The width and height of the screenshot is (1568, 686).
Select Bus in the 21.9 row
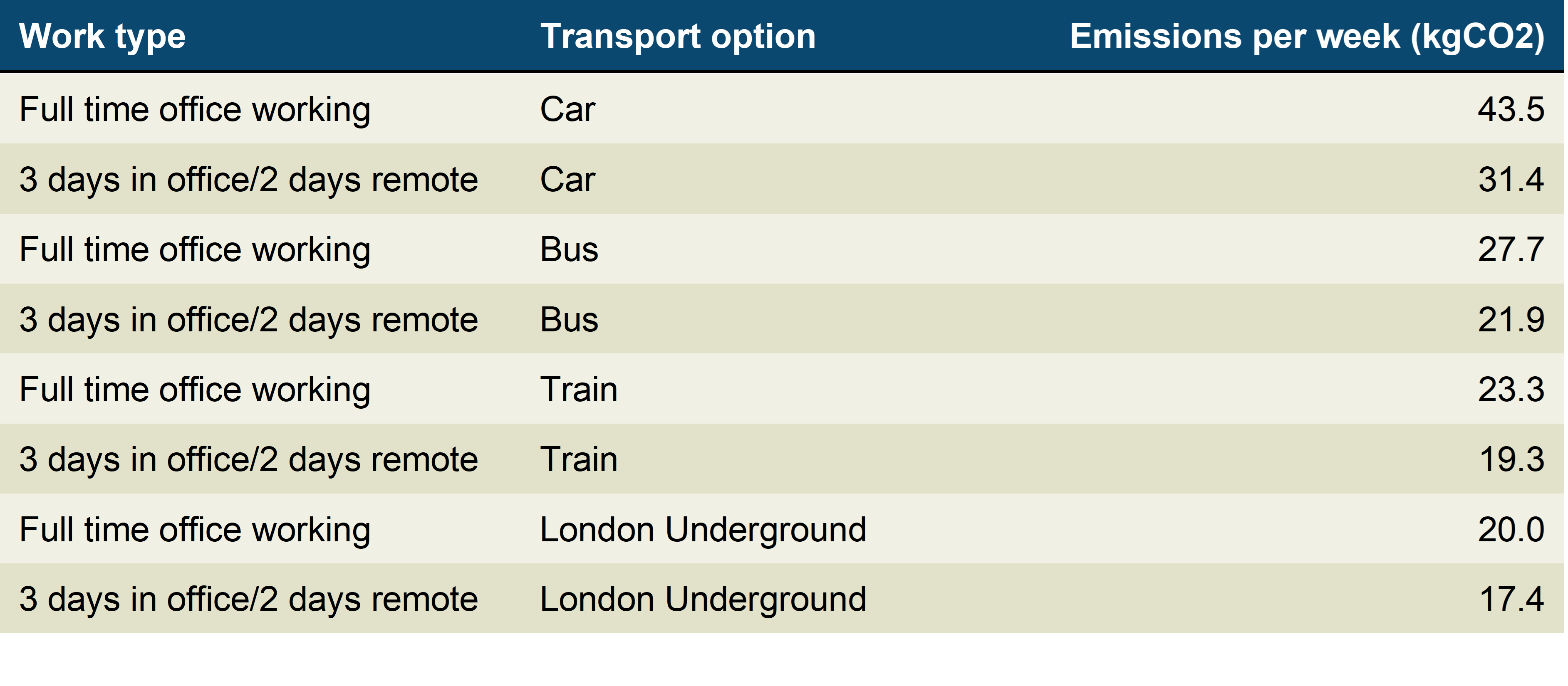coord(569,320)
